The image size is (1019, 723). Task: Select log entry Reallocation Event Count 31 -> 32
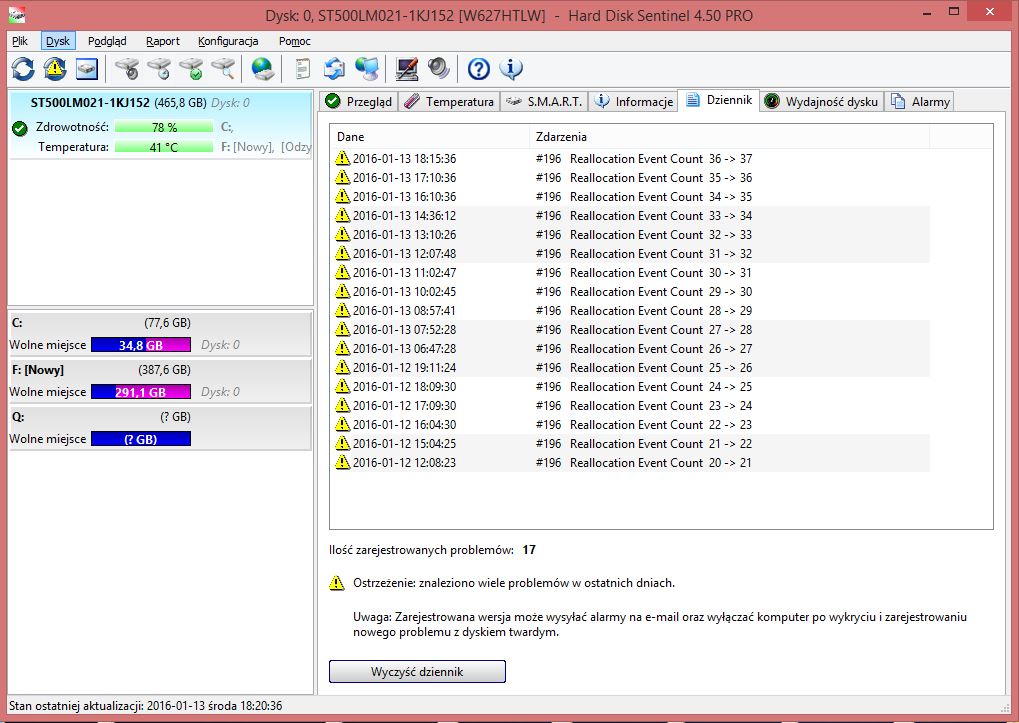pyautogui.click(x=630, y=253)
